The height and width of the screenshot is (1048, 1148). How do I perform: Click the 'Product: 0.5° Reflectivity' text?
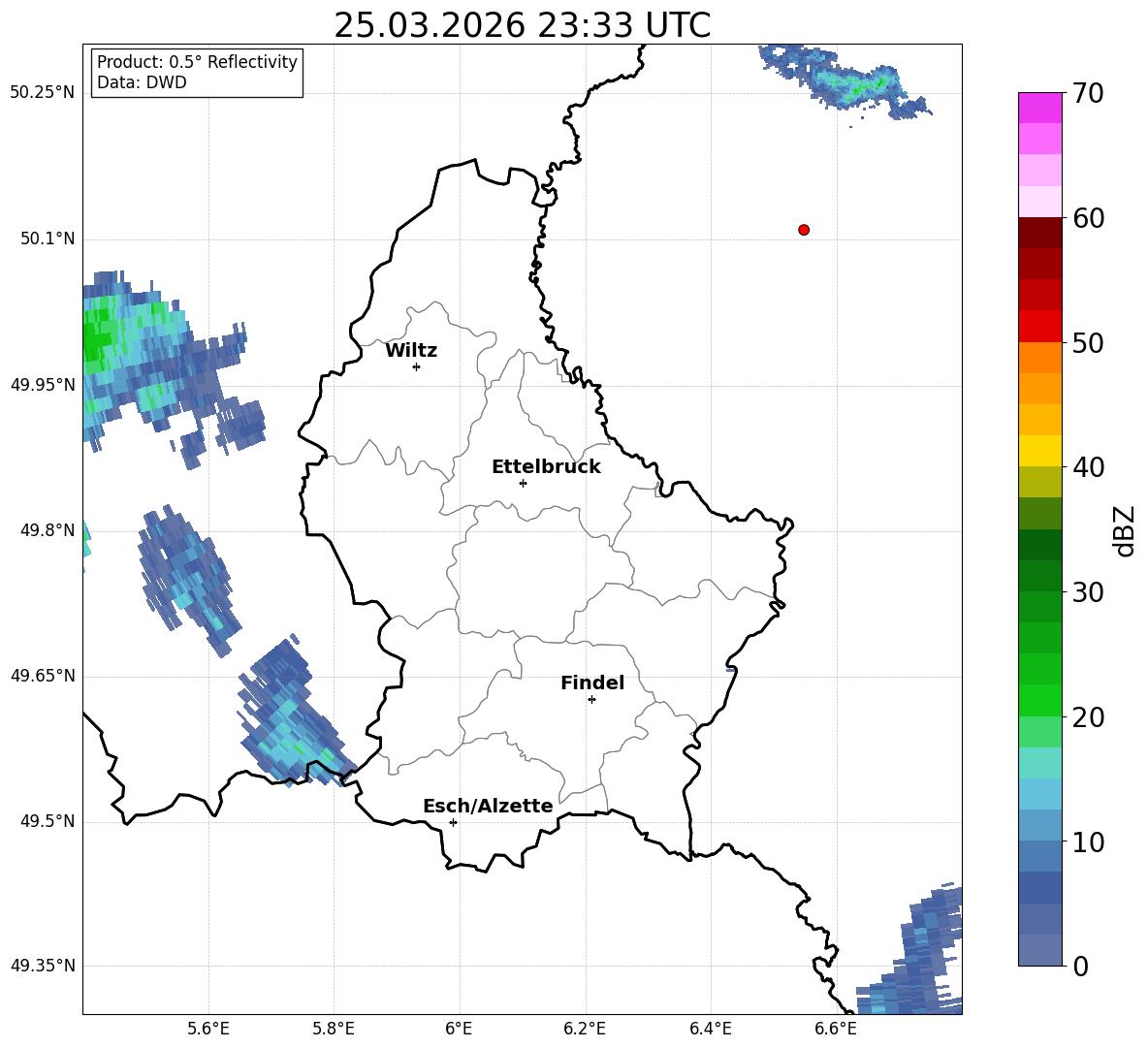(197, 62)
